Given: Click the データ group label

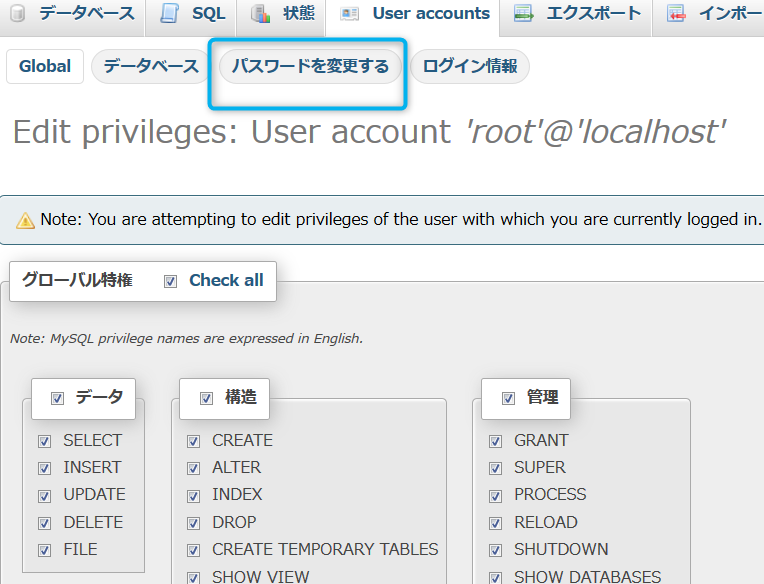Looking at the screenshot, I should pyautogui.click(x=99, y=397).
